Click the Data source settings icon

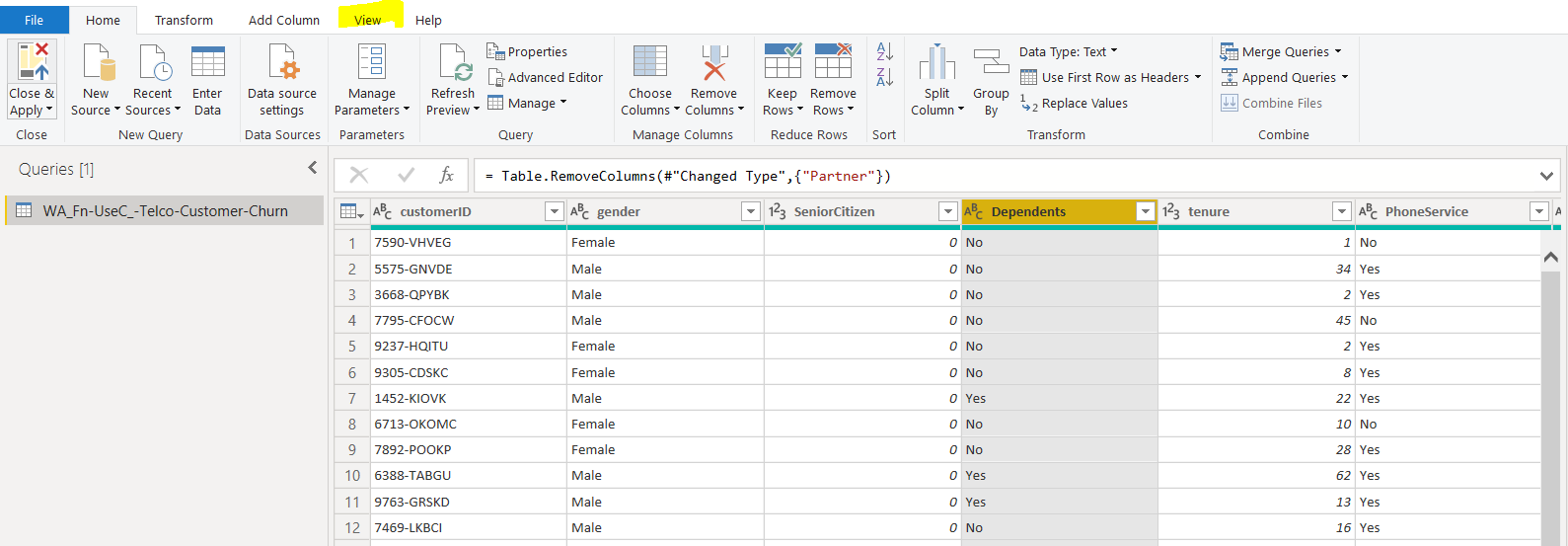(x=282, y=62)
